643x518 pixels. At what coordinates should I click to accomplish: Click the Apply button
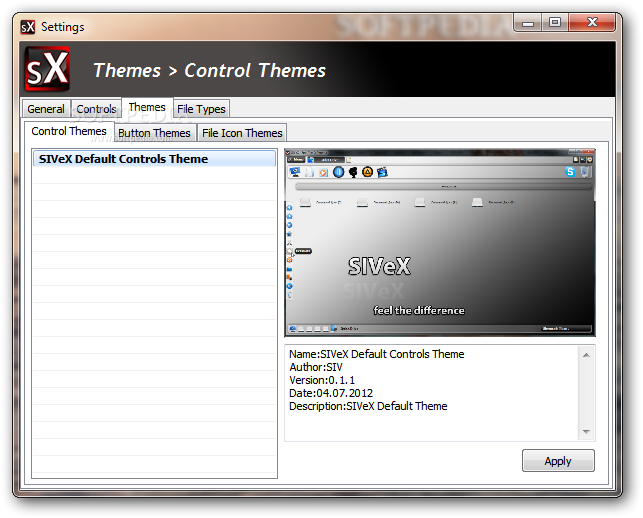point(558,461)
